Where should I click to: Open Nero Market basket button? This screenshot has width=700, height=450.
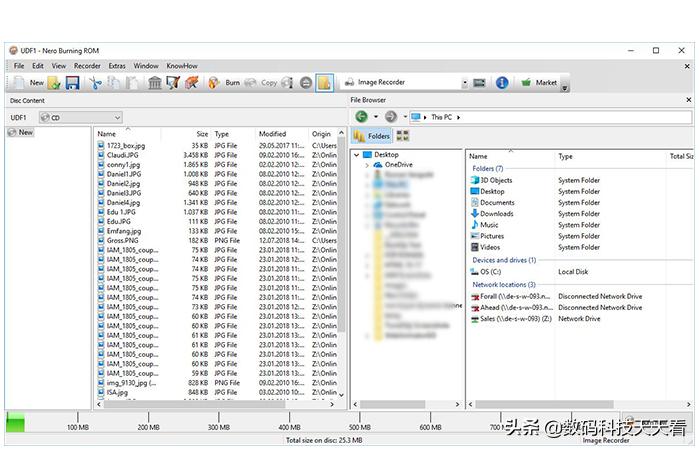[539, 83]
